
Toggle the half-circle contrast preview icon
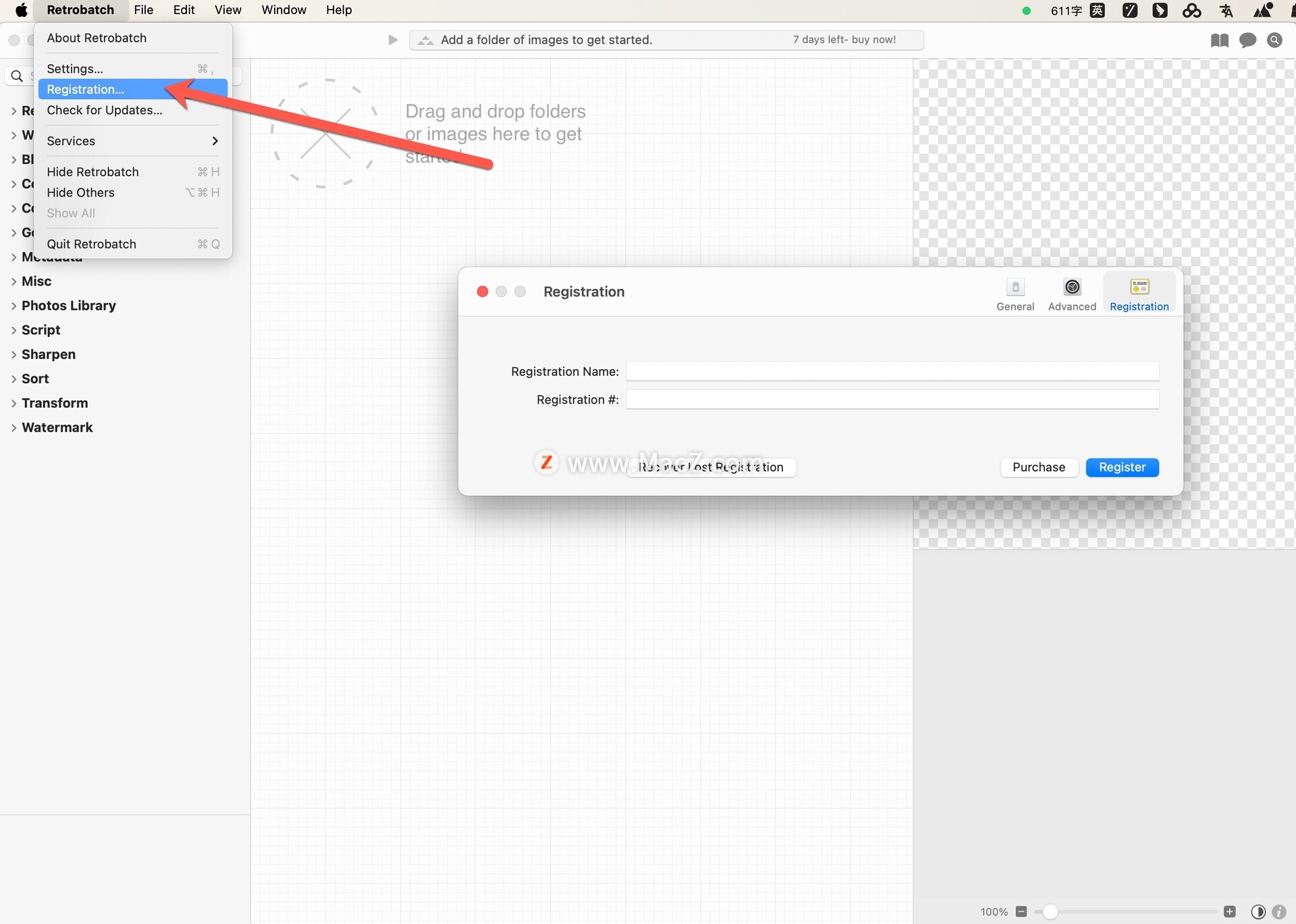tap(1258, 912)
